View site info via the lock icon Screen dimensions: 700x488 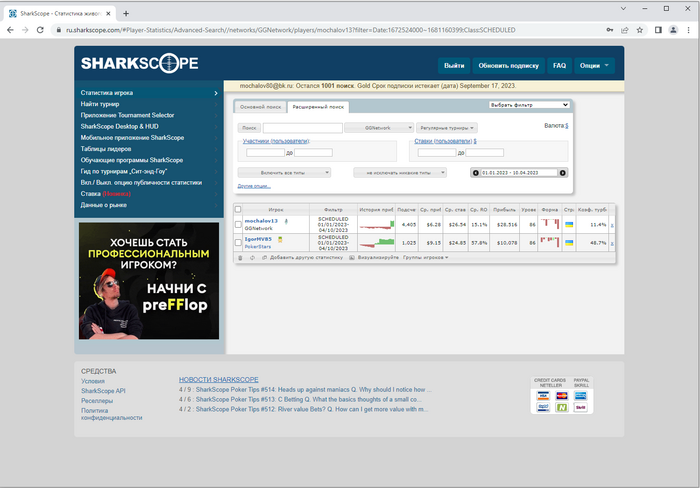coord(58,30)
